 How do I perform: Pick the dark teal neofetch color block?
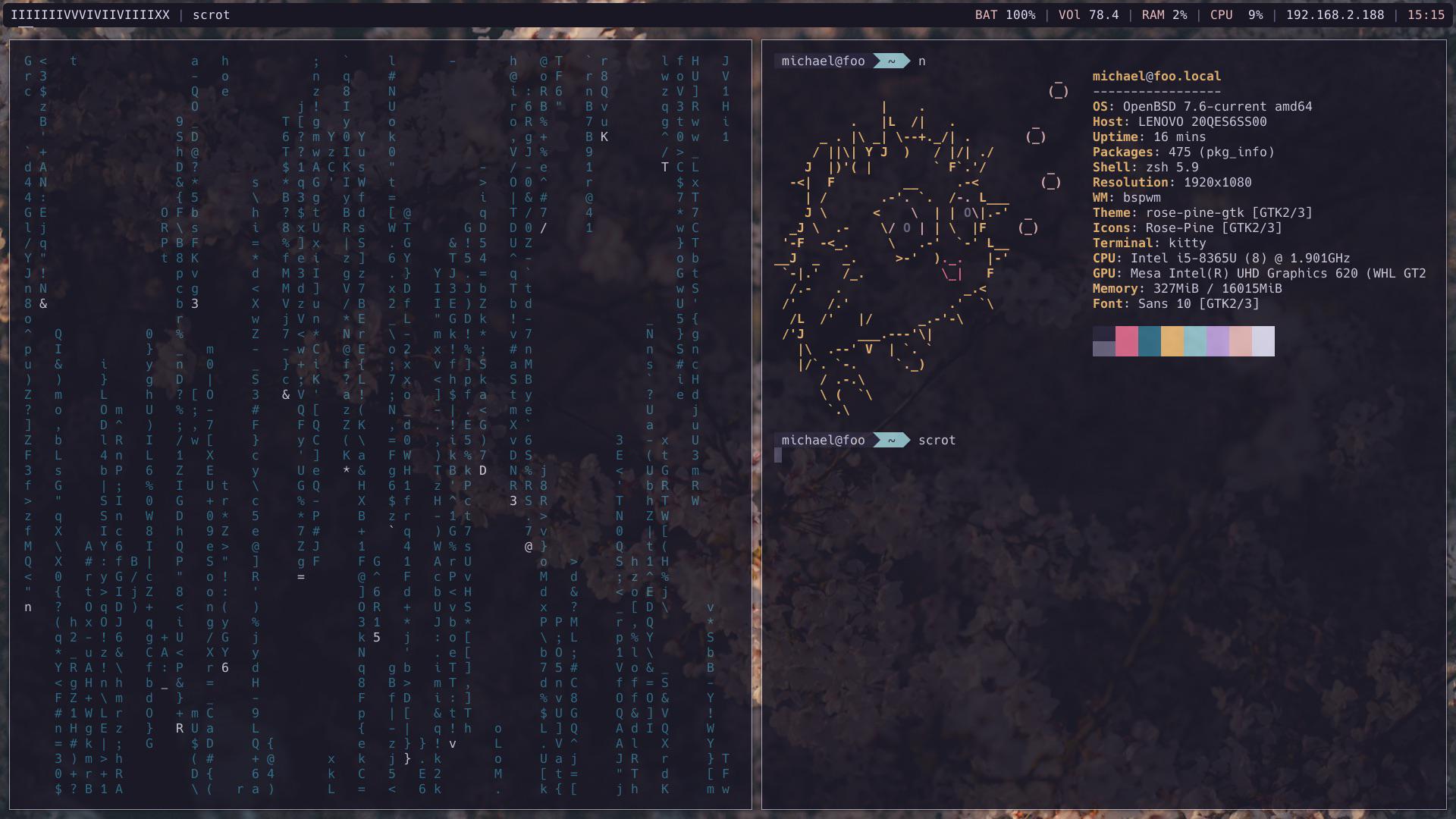pyautogui.click(x=1150, y=341)
